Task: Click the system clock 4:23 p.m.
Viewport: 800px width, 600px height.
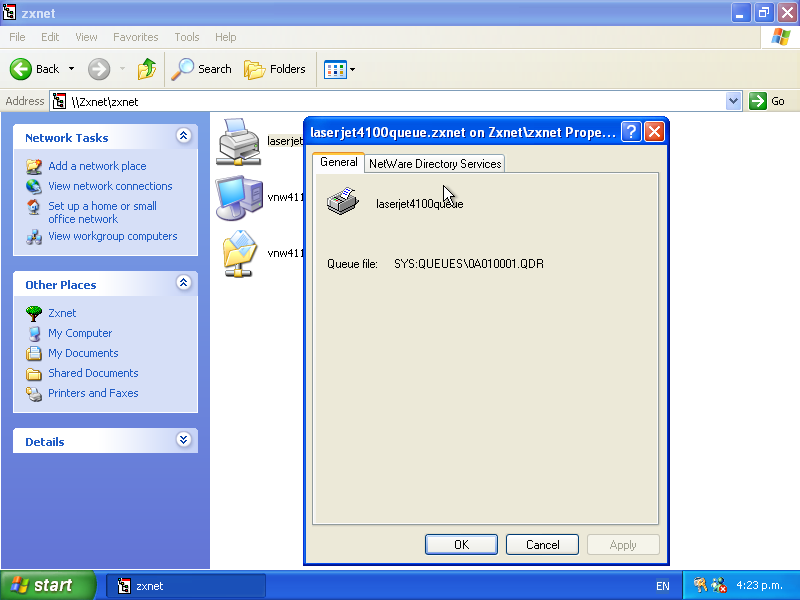Action: pyautogui.click(x=759, y=585)
